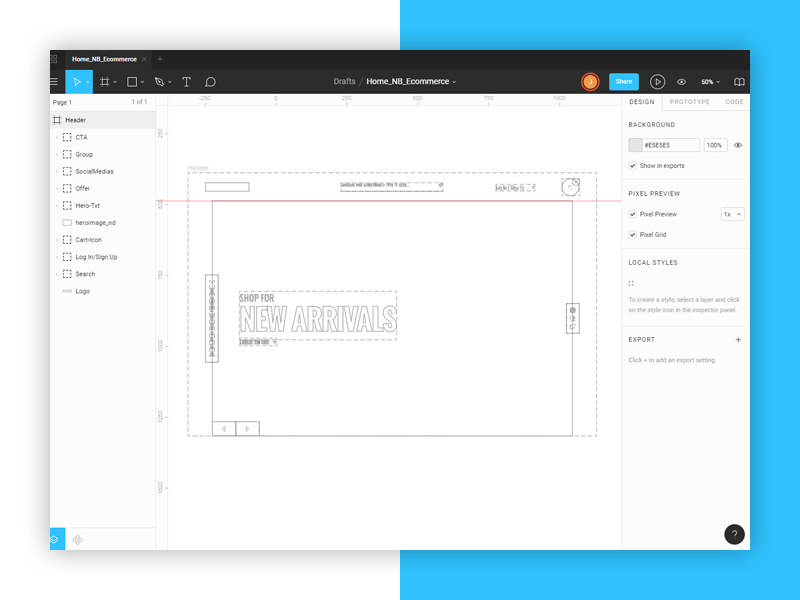Open the 50% zoom dropdown
This screenshot has height=600, width=800.
(710, 82)
